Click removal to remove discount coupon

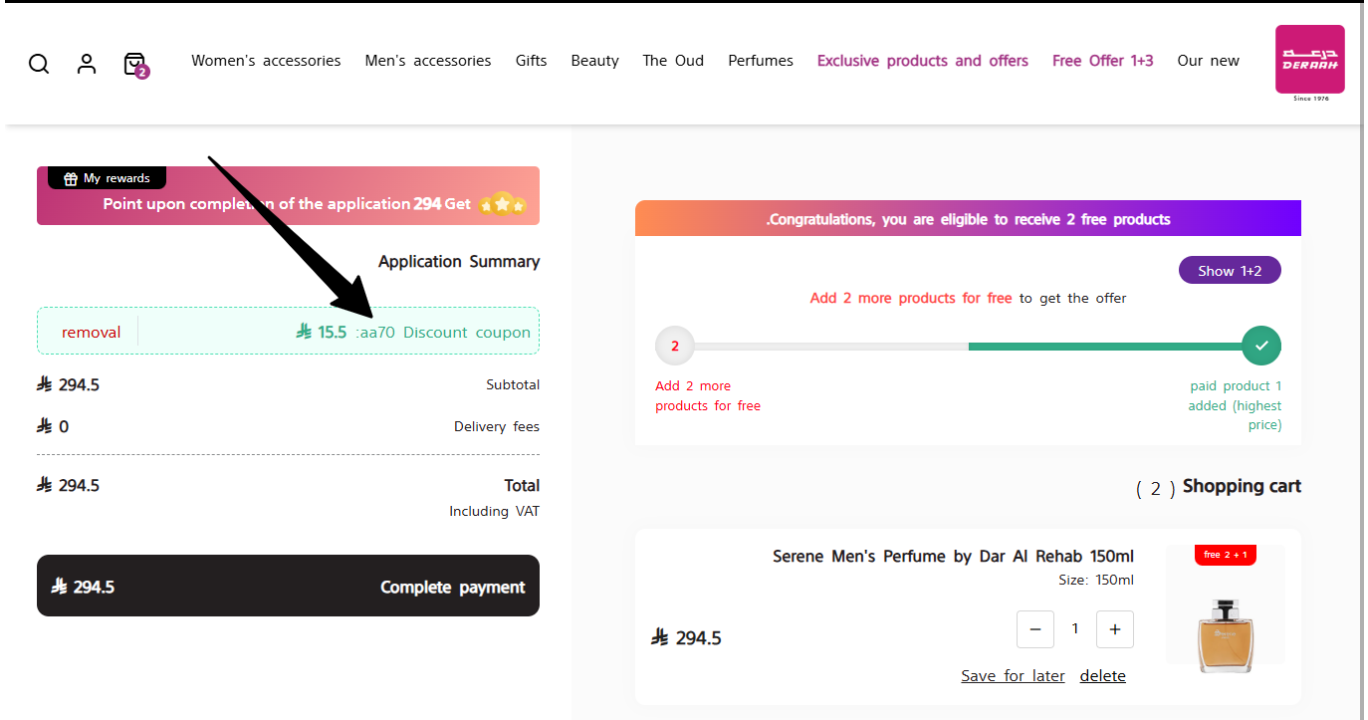(91, 332)
